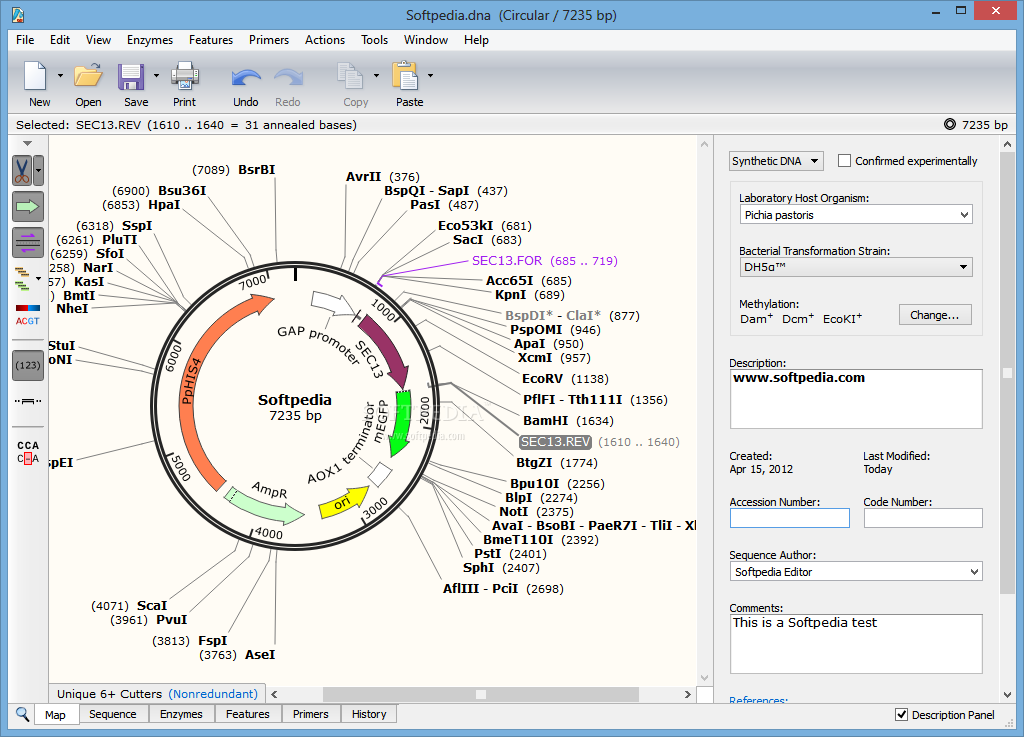1024x737 pixels.
Task: Click the map horizontal scrollbar right arrow
Action: (x=687, y=694)
